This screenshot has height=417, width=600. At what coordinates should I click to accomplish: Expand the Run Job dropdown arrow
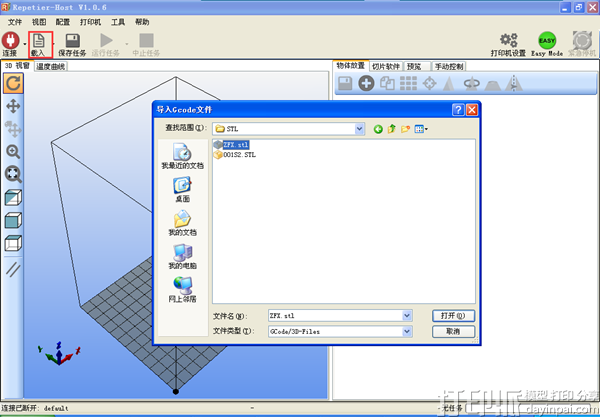127,43
